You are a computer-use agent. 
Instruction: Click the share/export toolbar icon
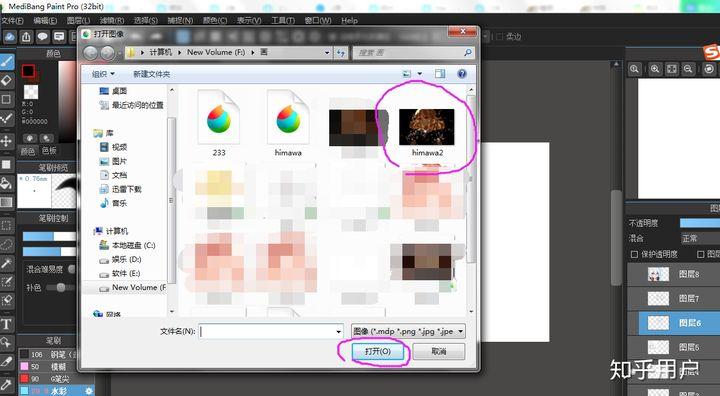pos(26,37)
